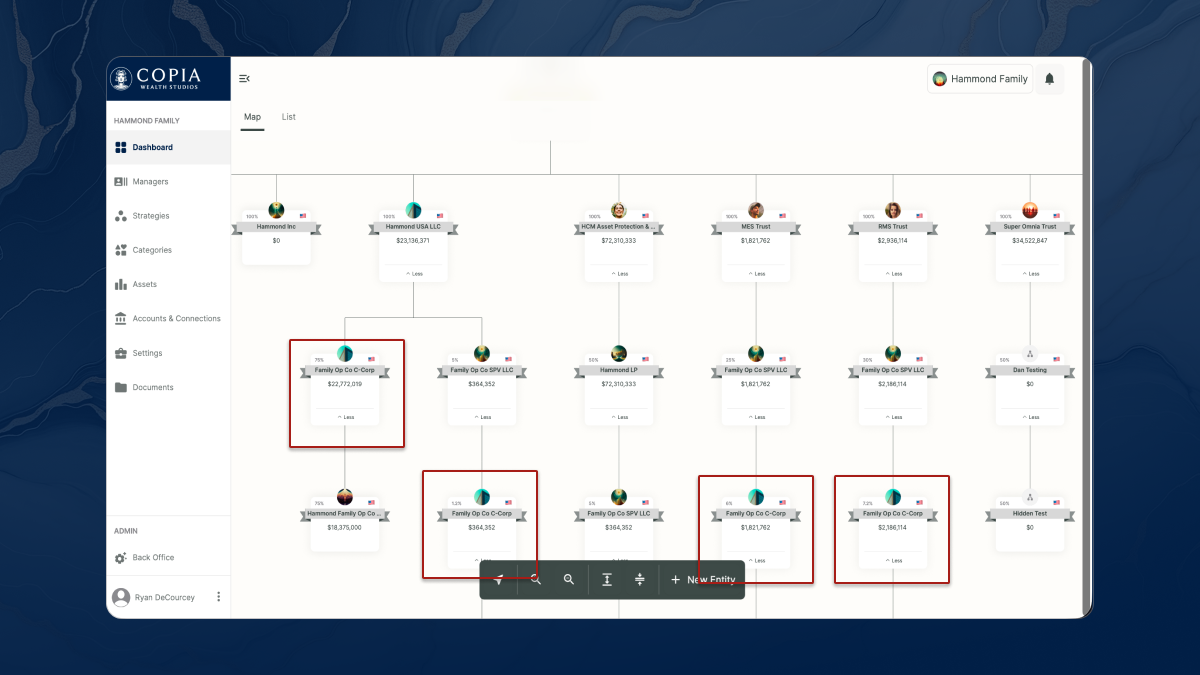Compress vertical spacing in the map toolbar
Viewport: 1200px width, 675px height.
click(x=640, y=580)
